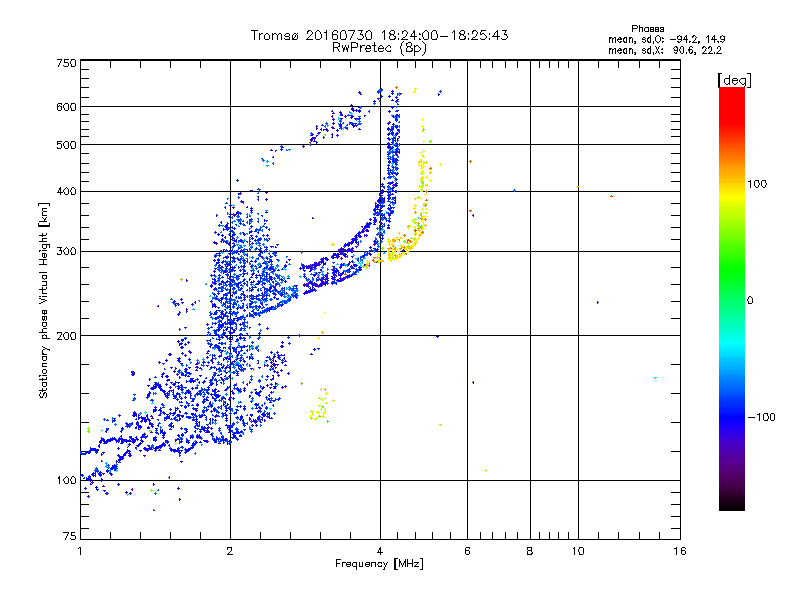Click the '[deg]' colorbar unit label
This screenshot has width=800, height=600.
point(734,80)
